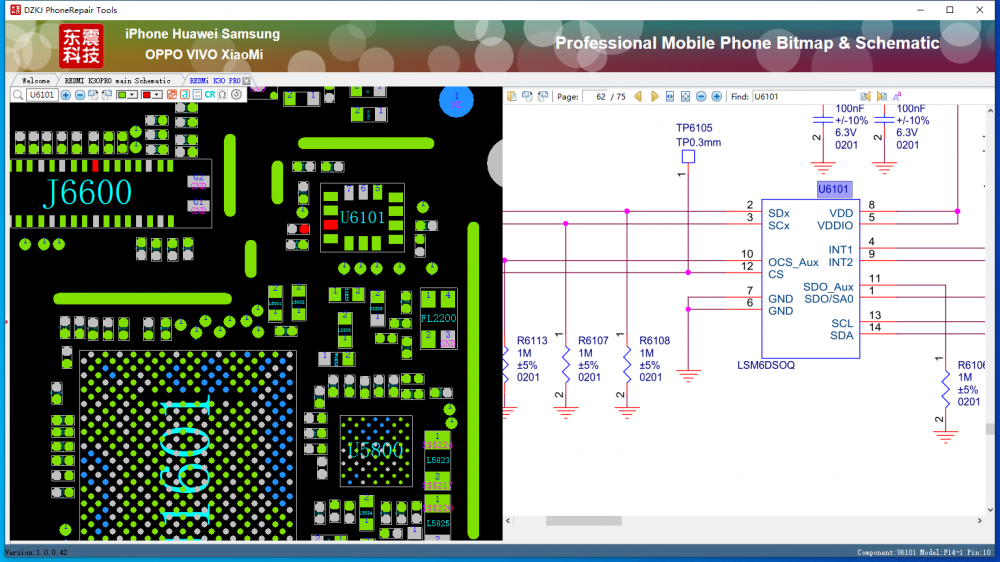Click the fit page icon in schematic toolbar
Viewport: 1000px width, 562px height.
click(x=686, y=96)
